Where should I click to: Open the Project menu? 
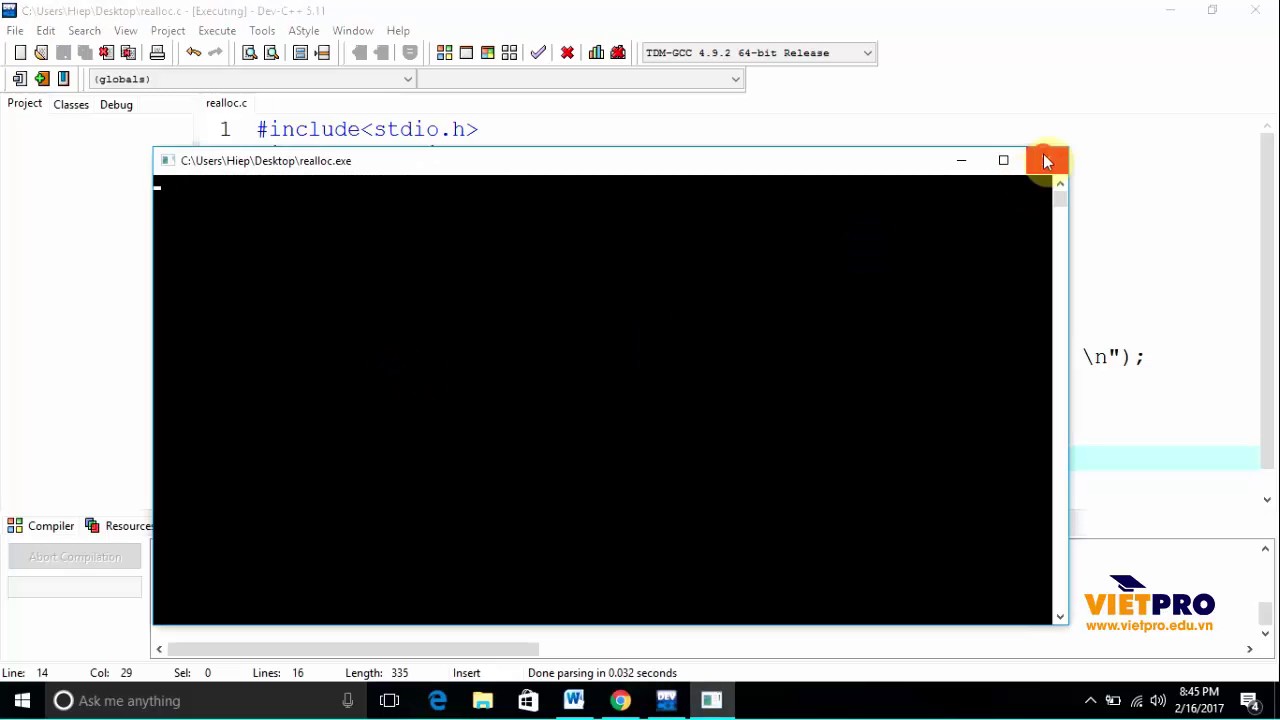coord(168,31)
